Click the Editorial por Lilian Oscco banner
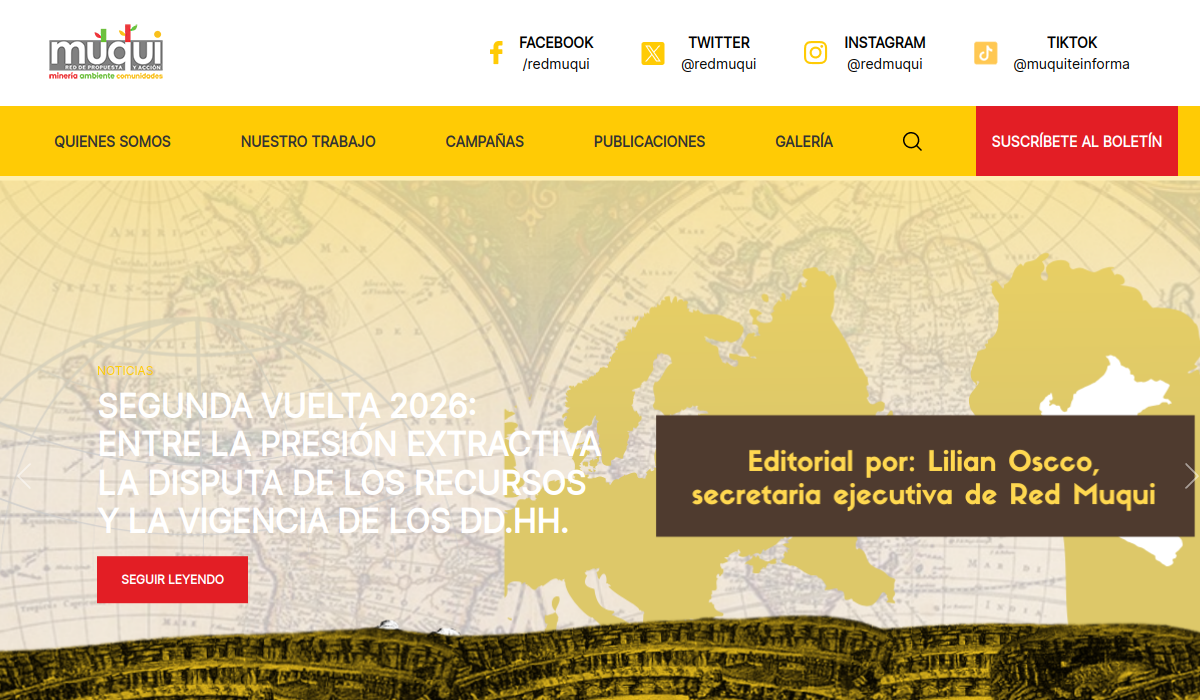The height and width of the screenshot is (700, 1200). pyautogui.click(x=925, y=476)
